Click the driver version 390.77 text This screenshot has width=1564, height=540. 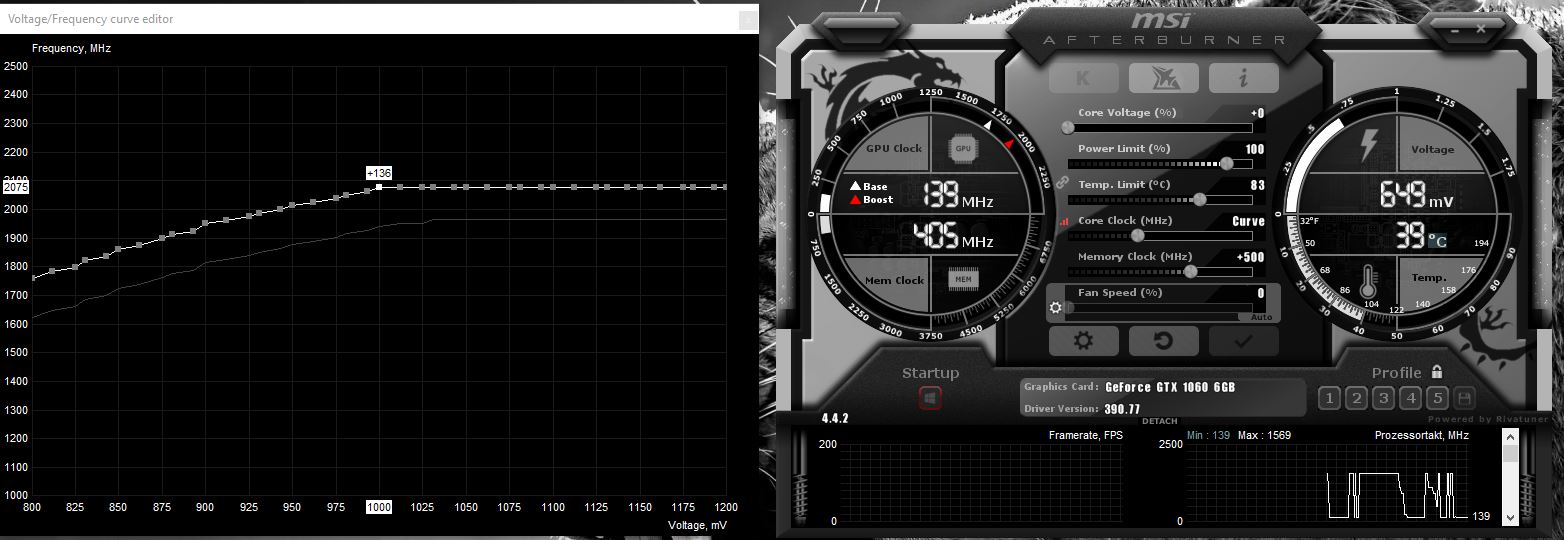pyautogui.click(x=1124, y=409)
